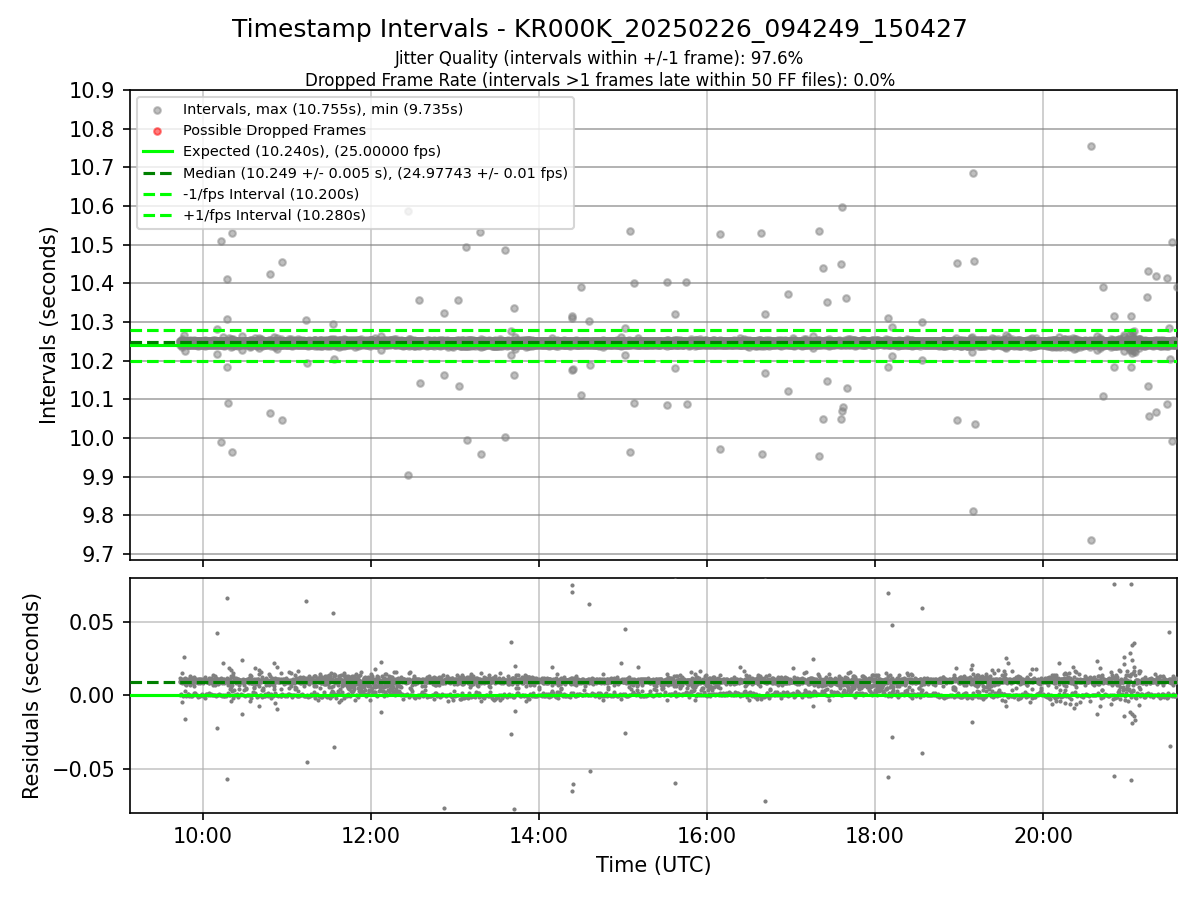Click the 'Time (UTC)' x-axis label

pos(653,865)
